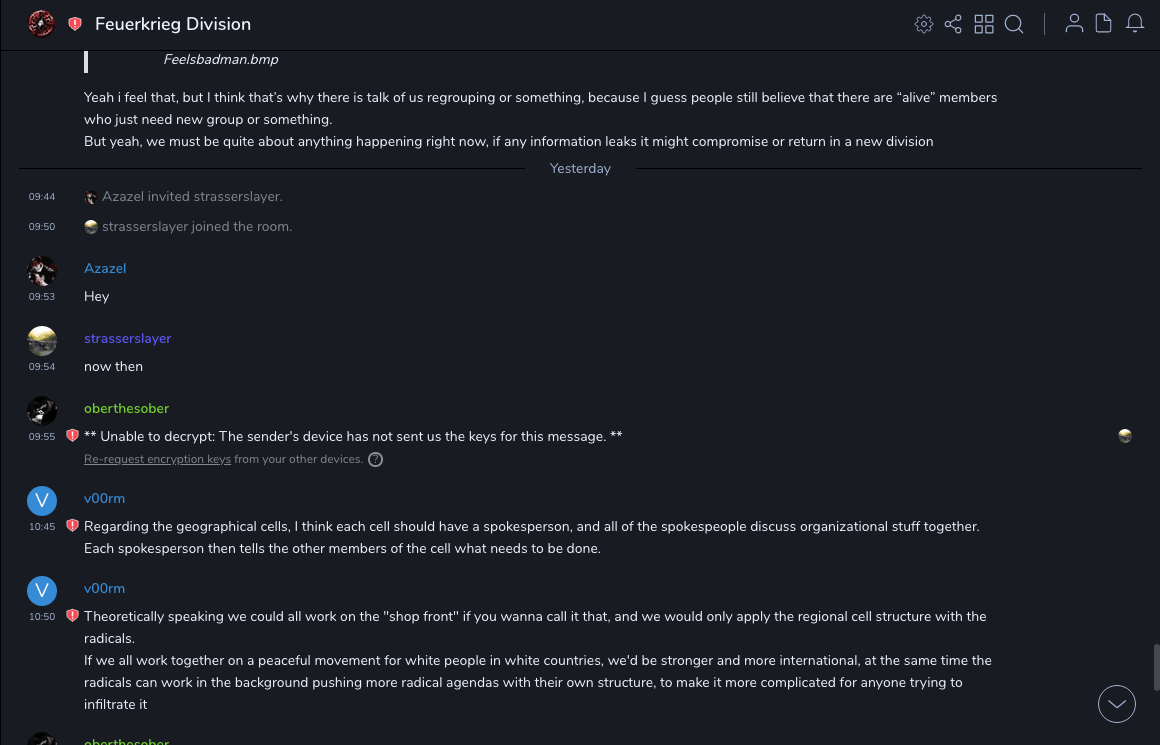
Task: Click the share room icon
Action: 953,24
